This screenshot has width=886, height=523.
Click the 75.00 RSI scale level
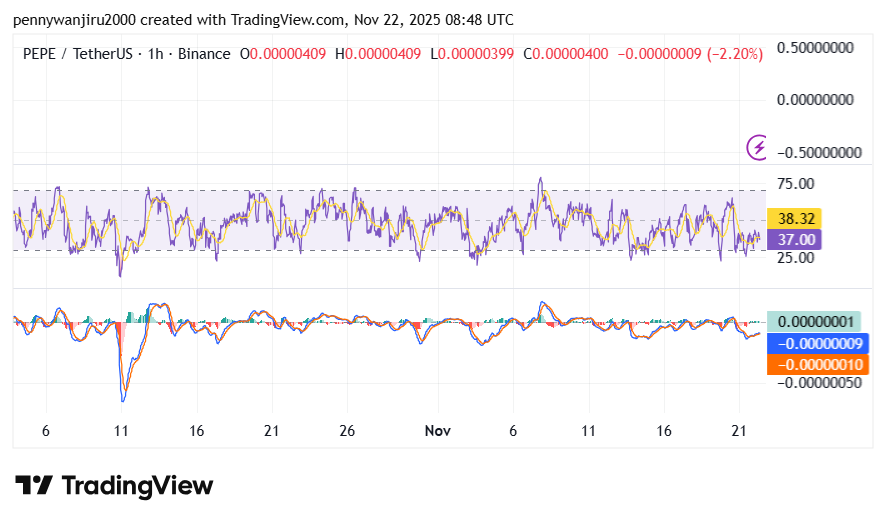(x=798, y=184)
